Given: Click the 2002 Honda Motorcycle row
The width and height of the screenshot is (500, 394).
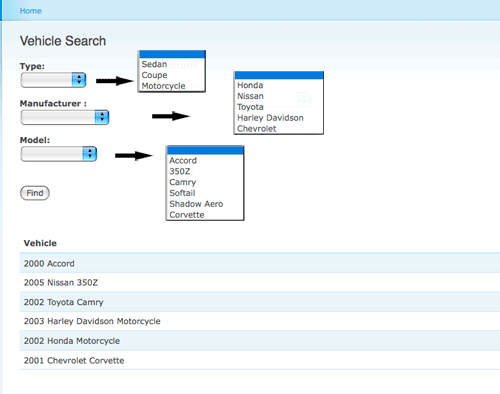Looking at the screenshot, I should pyautogui.click(x=260, y=341).
